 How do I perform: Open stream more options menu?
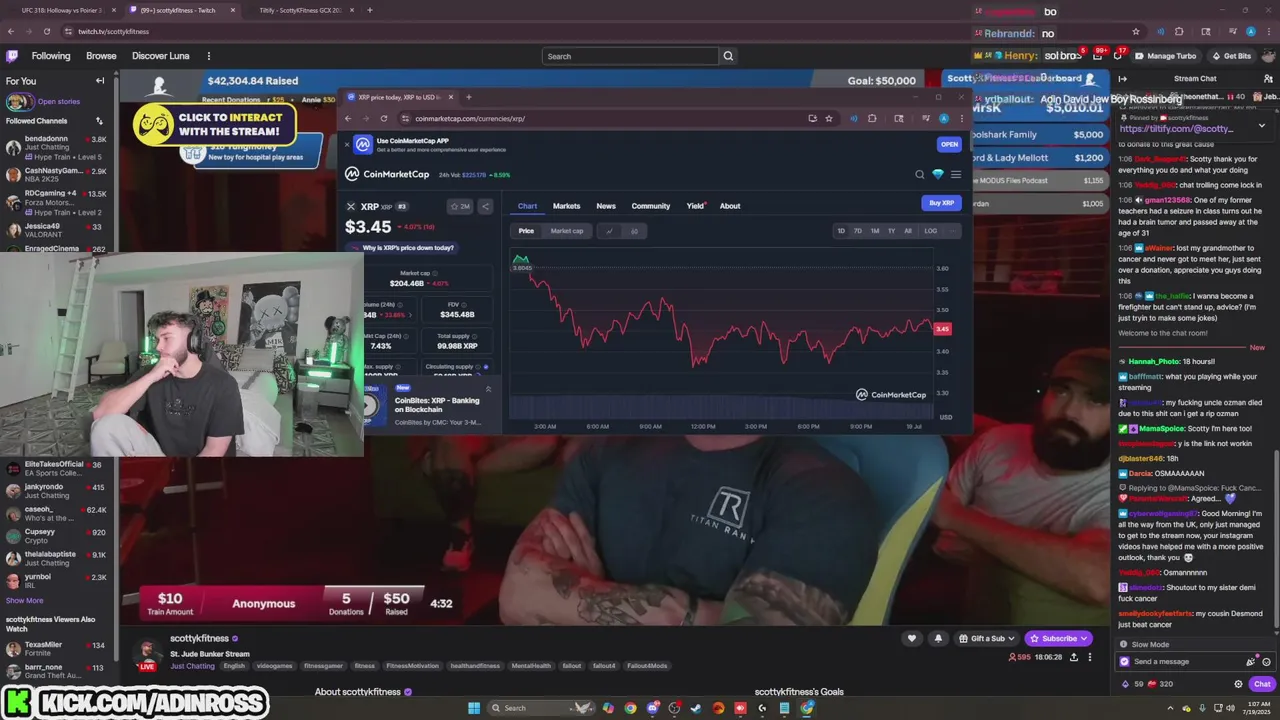[x=1090, y=657]
